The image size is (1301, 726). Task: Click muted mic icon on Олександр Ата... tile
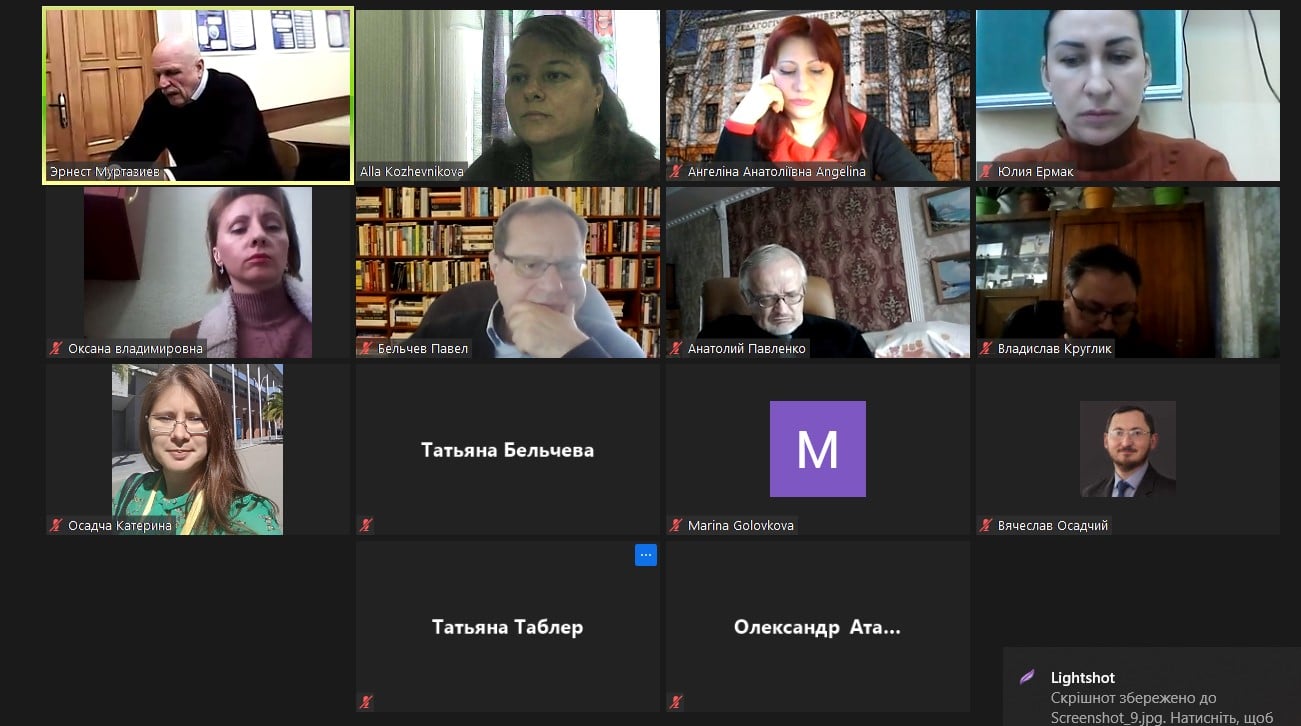click(677, 702)
